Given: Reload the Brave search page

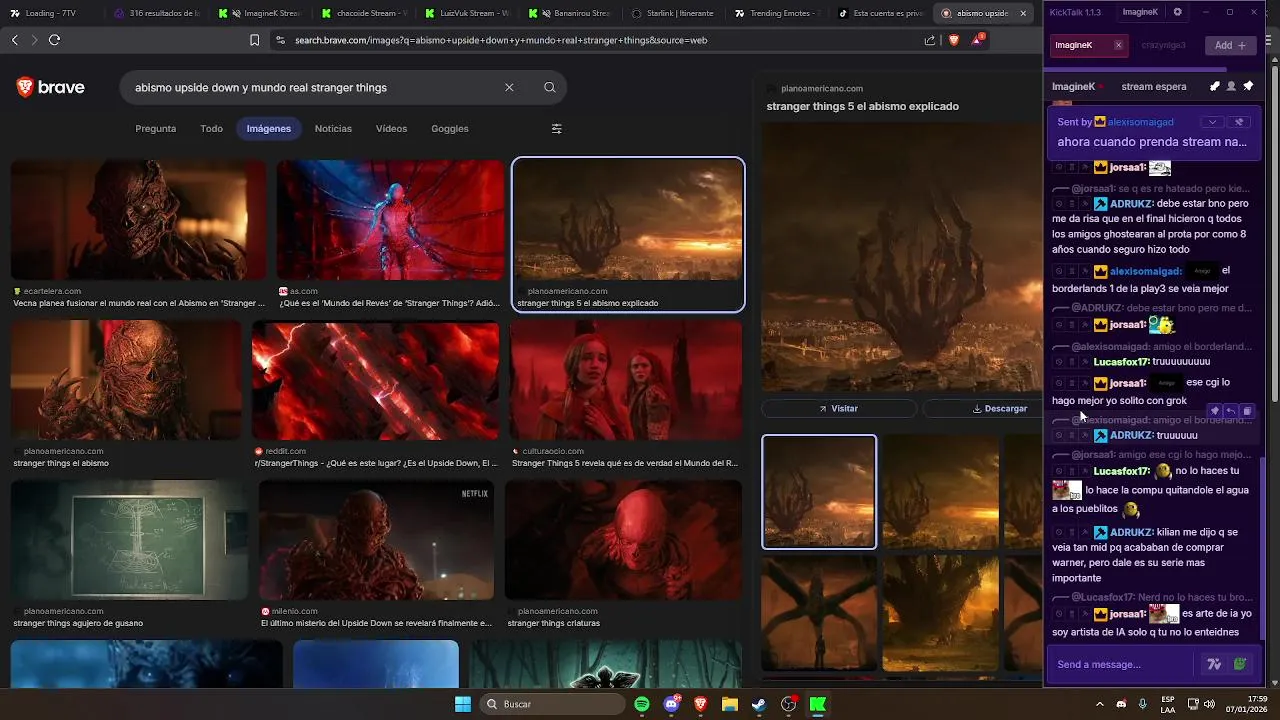Looking at the screenshot, I should 54,40.
